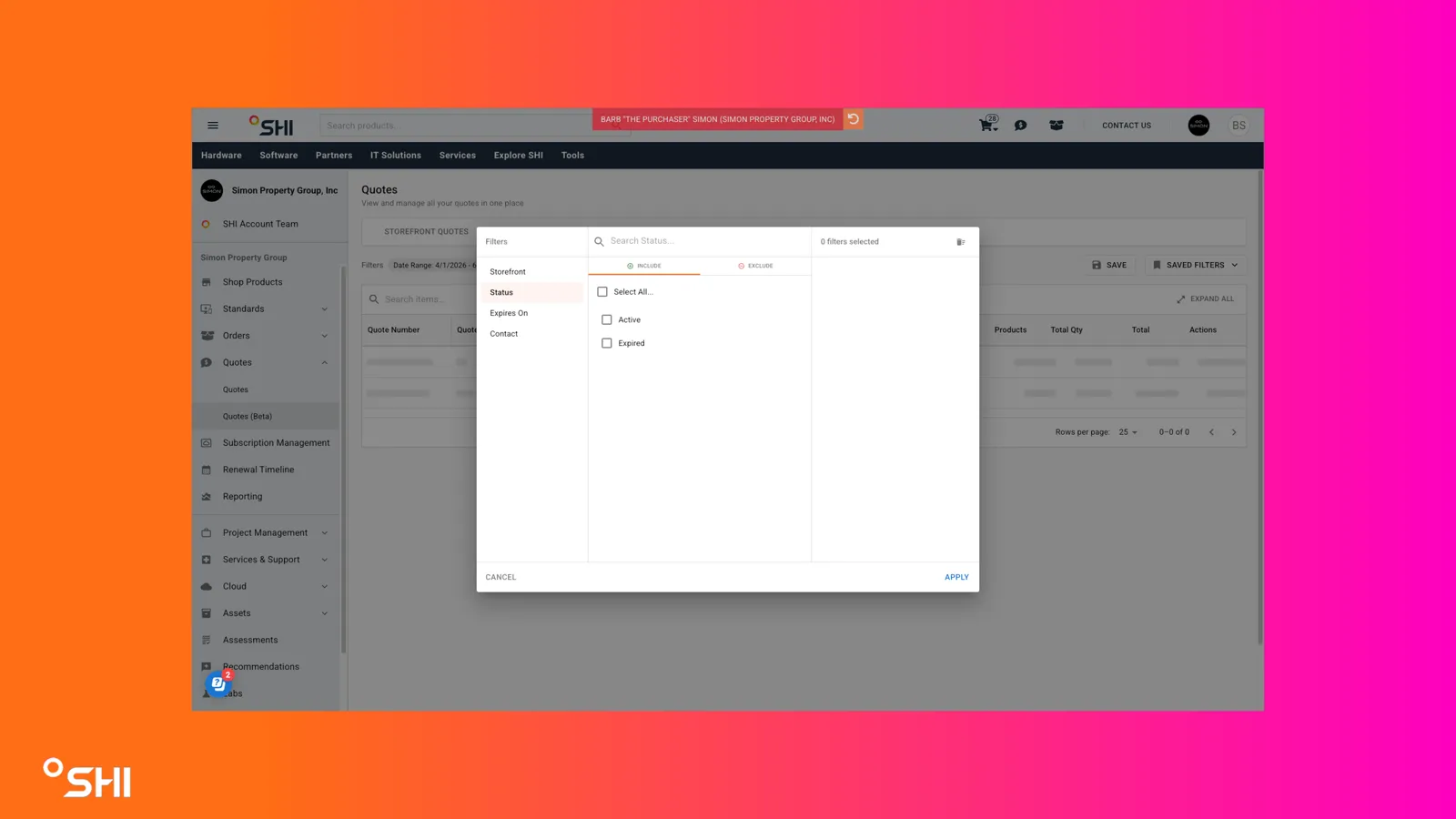The width and height of the screenshot is (1456, 819).
Task: Switch to the Exclude tab
Action: pos(755,266)
